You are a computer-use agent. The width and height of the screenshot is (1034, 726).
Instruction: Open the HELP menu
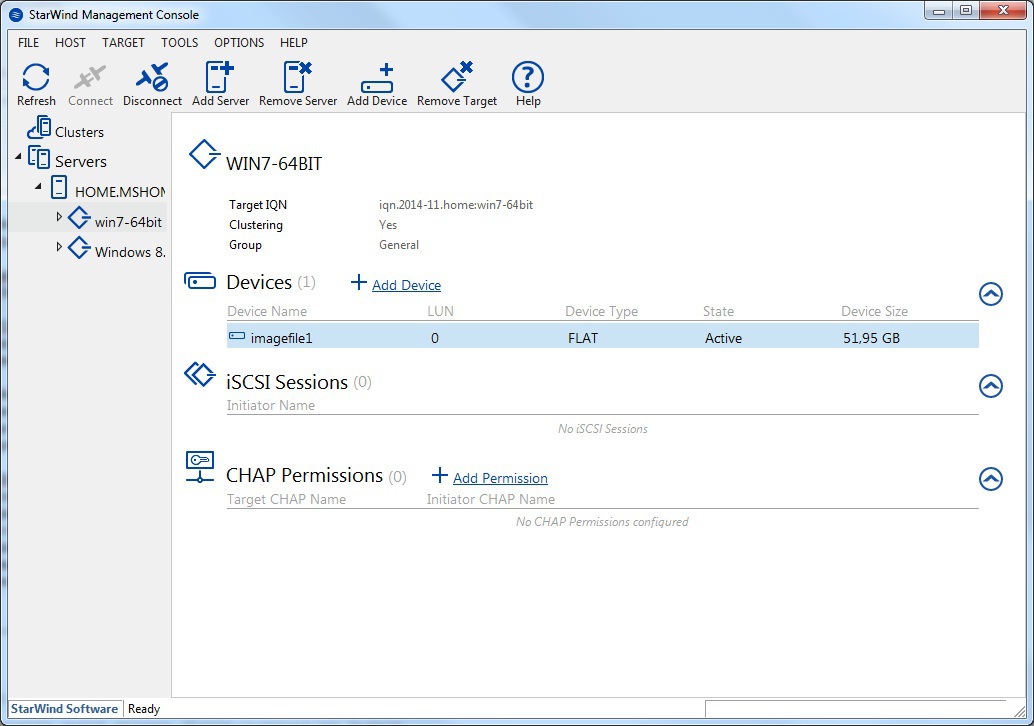pos(293,42)
